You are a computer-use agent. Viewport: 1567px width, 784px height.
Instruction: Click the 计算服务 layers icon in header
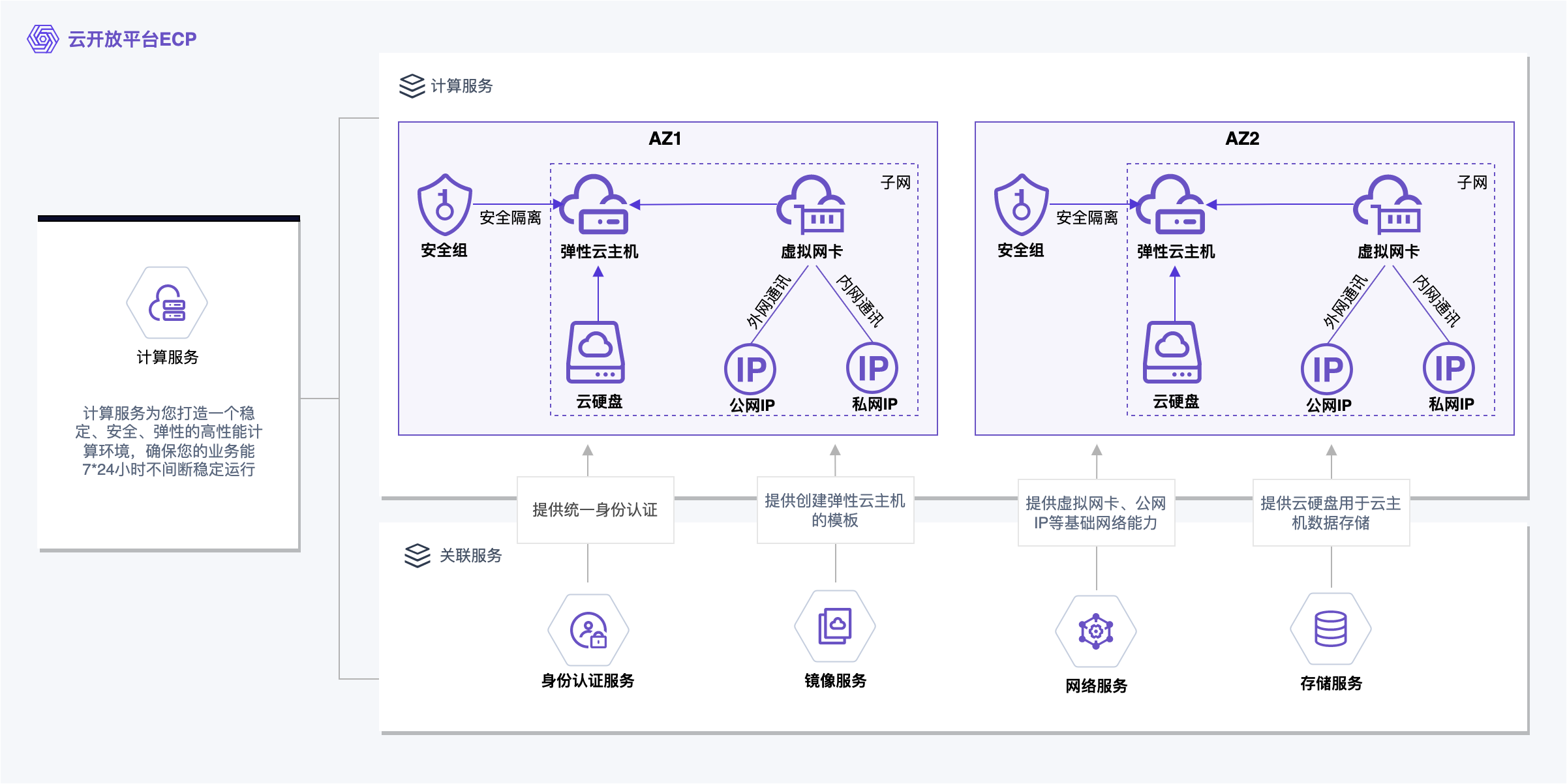(x=412, y=85)
